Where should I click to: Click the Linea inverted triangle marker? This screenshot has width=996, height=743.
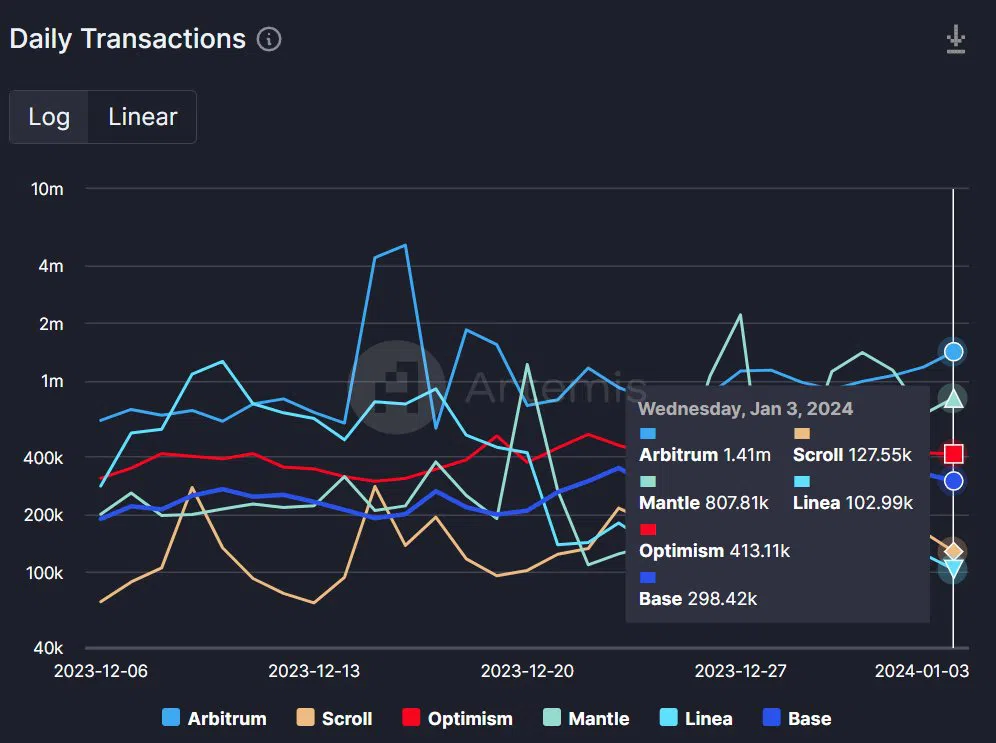tap(953, 568)
